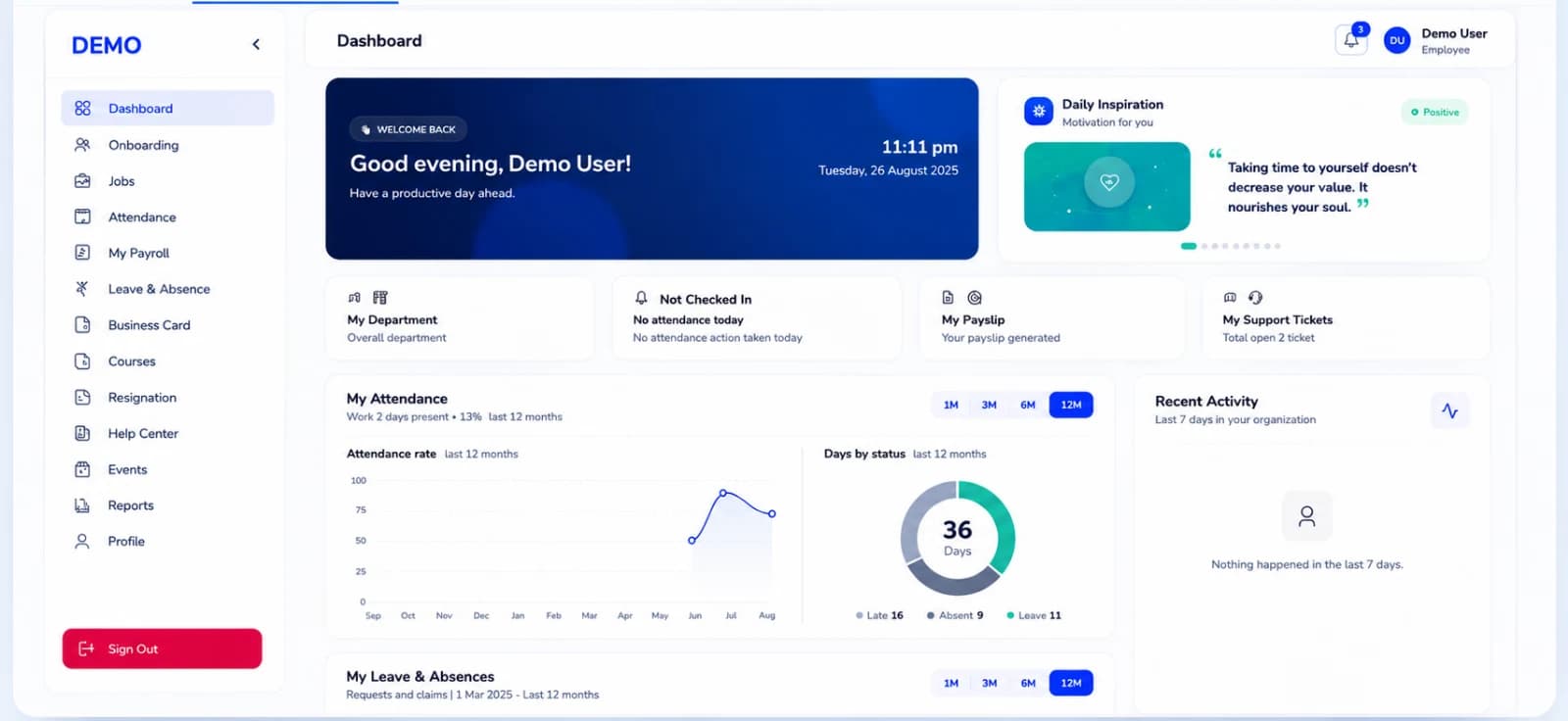Click the Dashboard grid icon in sidebar
This screenshot has height=721, width=1568.
tap(82, 108)
